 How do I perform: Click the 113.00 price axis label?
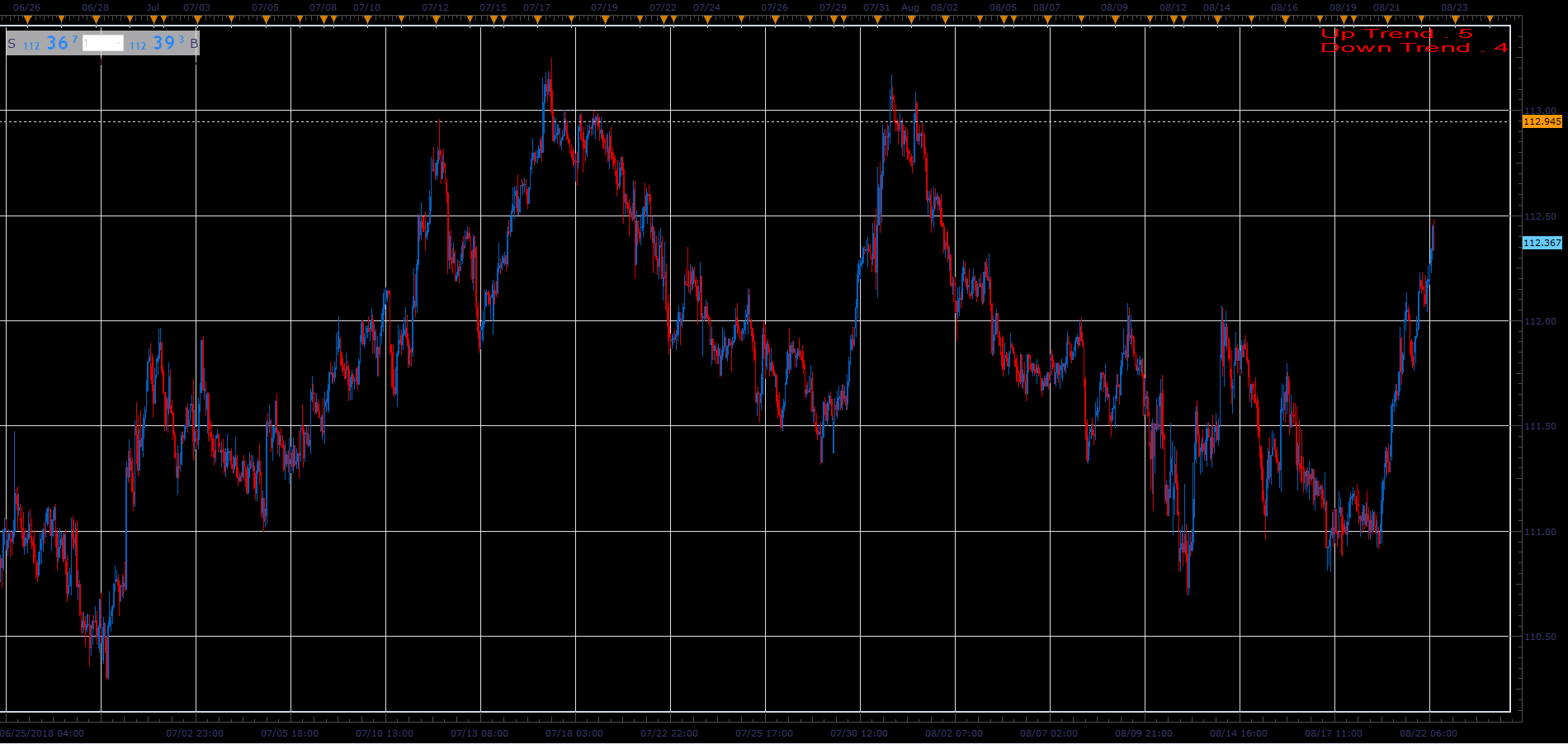pos(1540,111)
